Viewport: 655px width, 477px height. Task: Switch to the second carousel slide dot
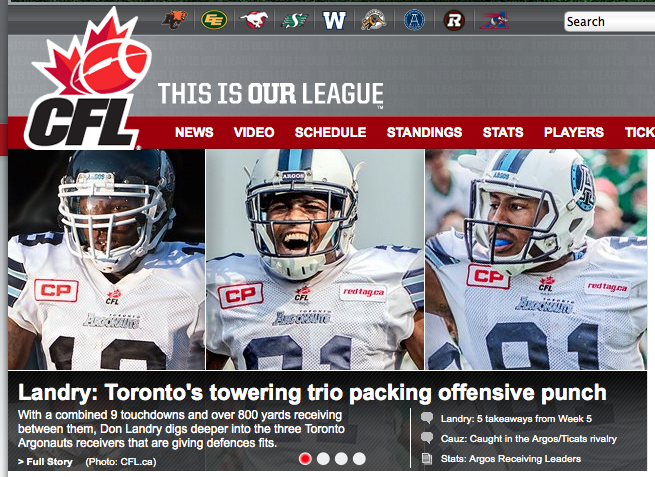point(323,459)
